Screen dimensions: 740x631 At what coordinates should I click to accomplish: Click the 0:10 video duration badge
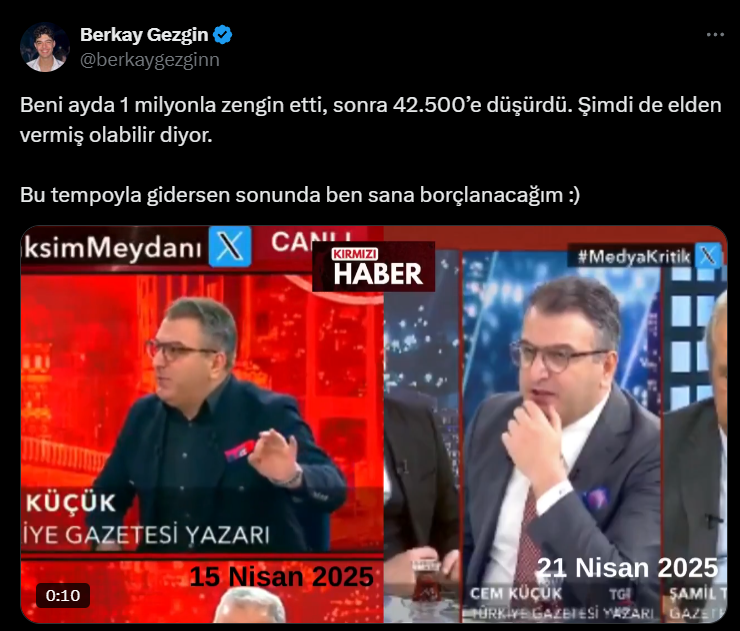pyautogui.click(x=63, y=596)
